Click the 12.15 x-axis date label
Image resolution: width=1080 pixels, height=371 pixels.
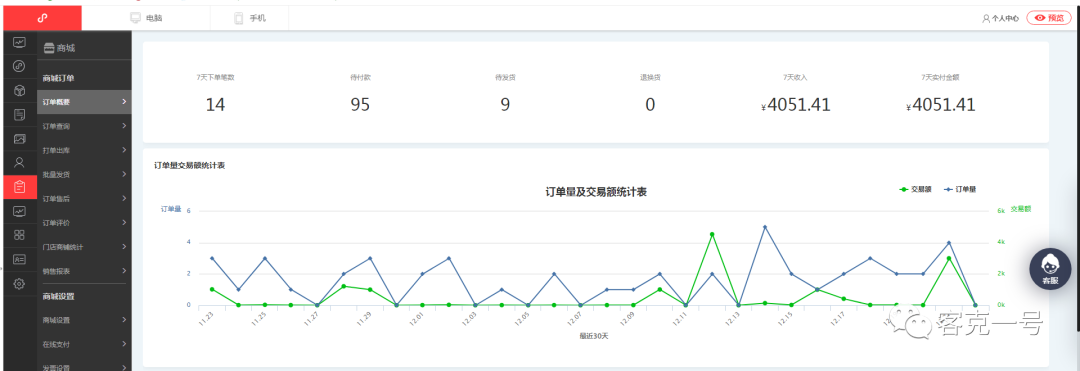click(785, 319)
